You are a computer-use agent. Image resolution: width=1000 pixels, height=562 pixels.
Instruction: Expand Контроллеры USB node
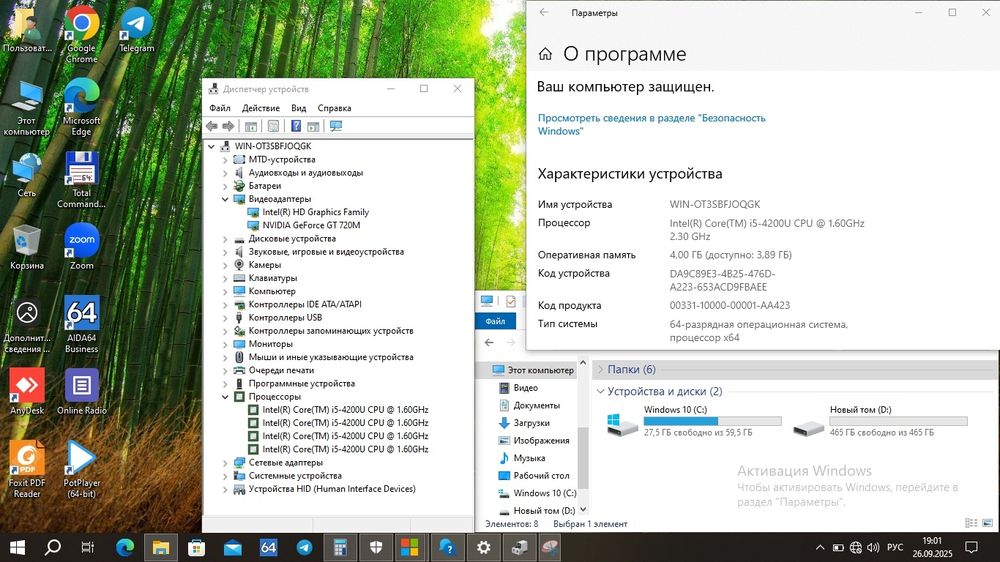click(x=225, y=318)
